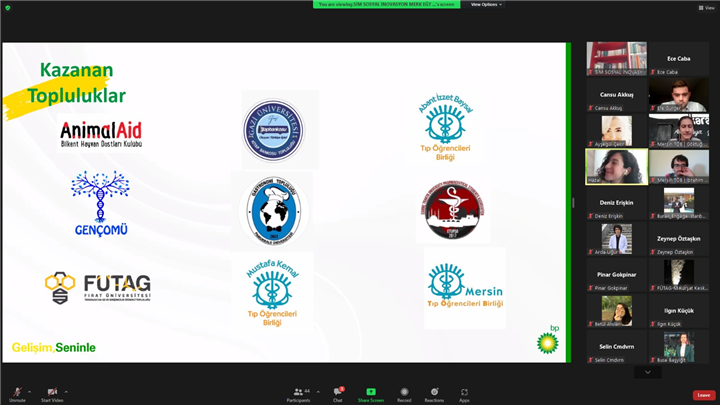Open video options arrow beside Start Video

(66, 392)
